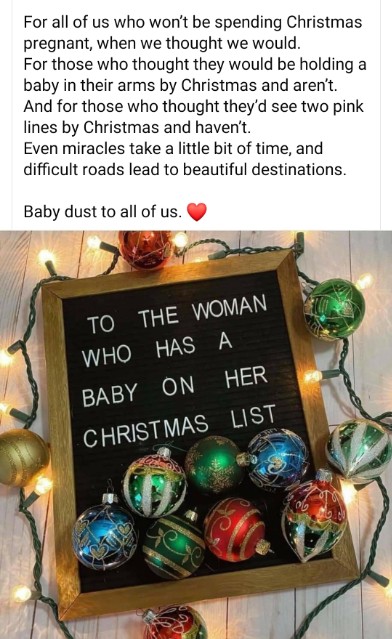Click the "Baby dust to all of us." text

102,212
